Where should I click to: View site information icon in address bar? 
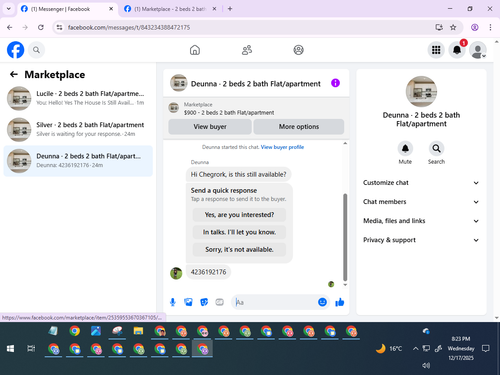(x=59, y=27)
